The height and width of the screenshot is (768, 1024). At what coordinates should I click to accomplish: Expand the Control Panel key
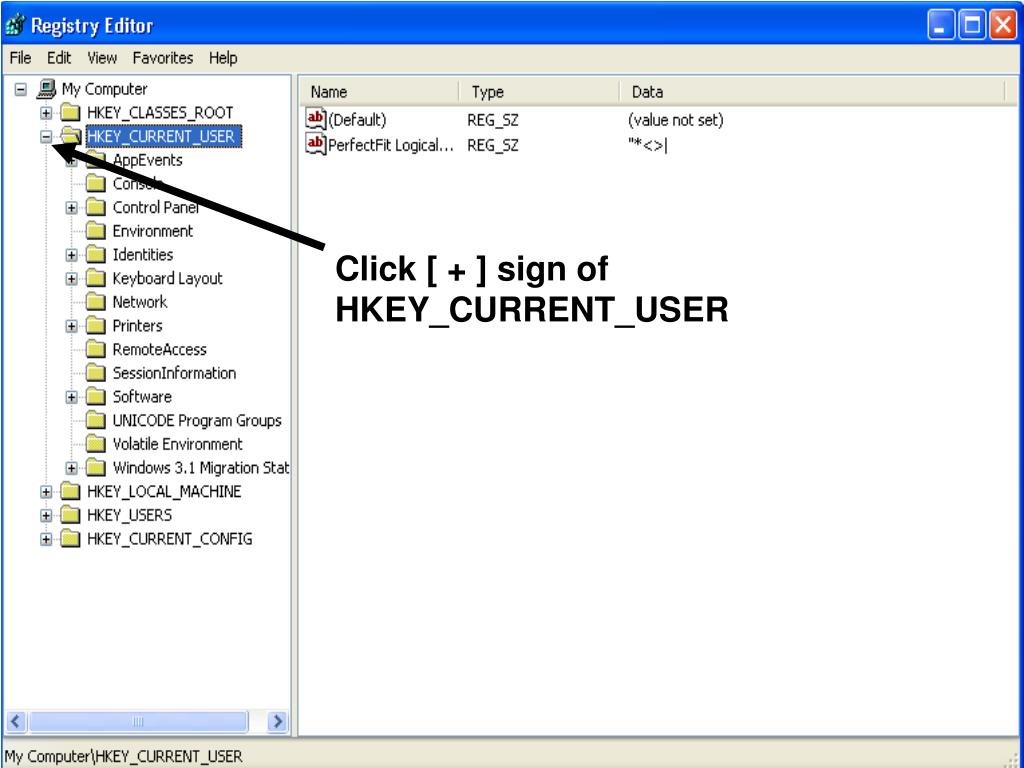pos(71,208)
